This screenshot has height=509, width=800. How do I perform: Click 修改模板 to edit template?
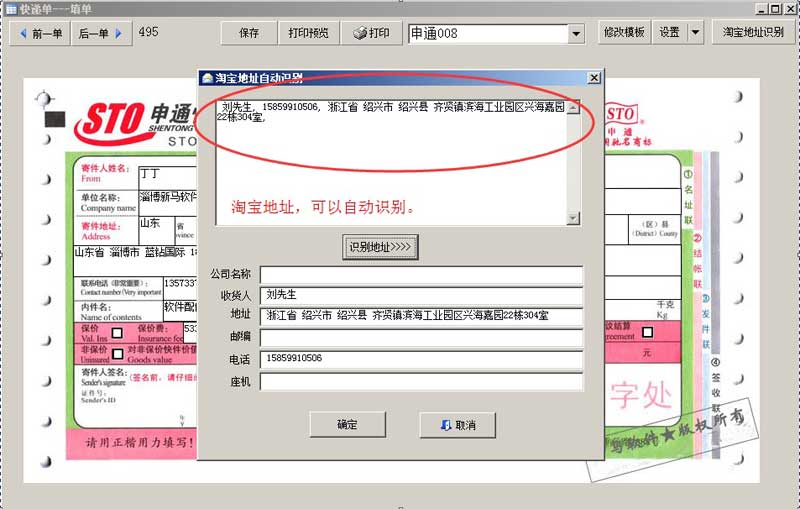(624, 32)
